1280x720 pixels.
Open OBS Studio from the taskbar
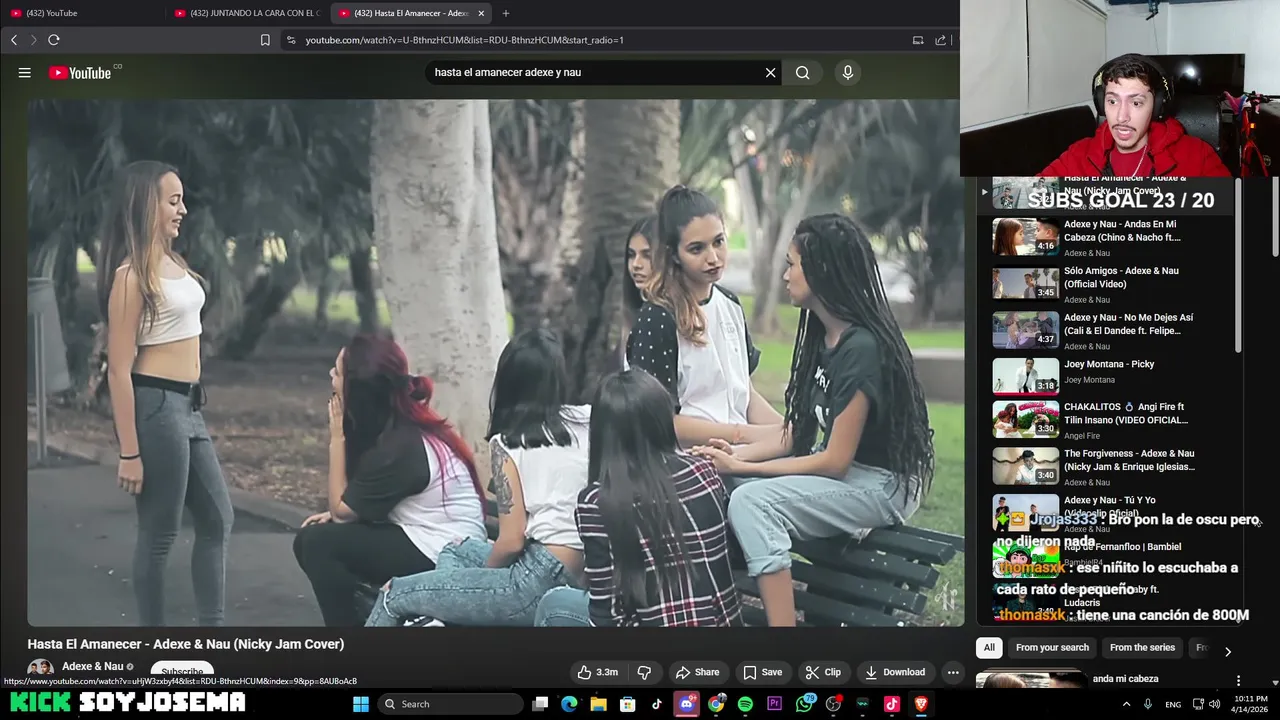(834, 704)
